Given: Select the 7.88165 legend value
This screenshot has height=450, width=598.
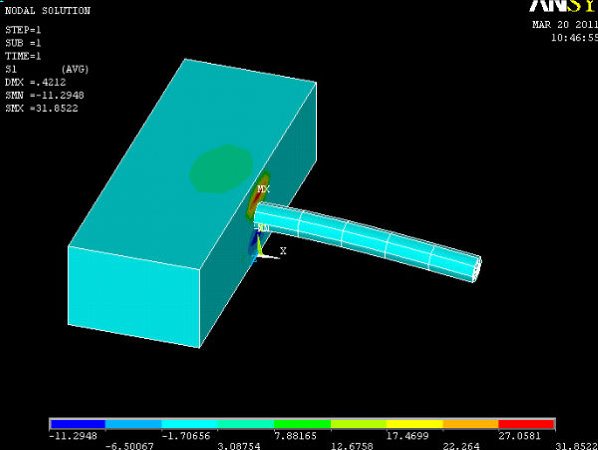Looking at the screenshot, I should tap(296, 436).
